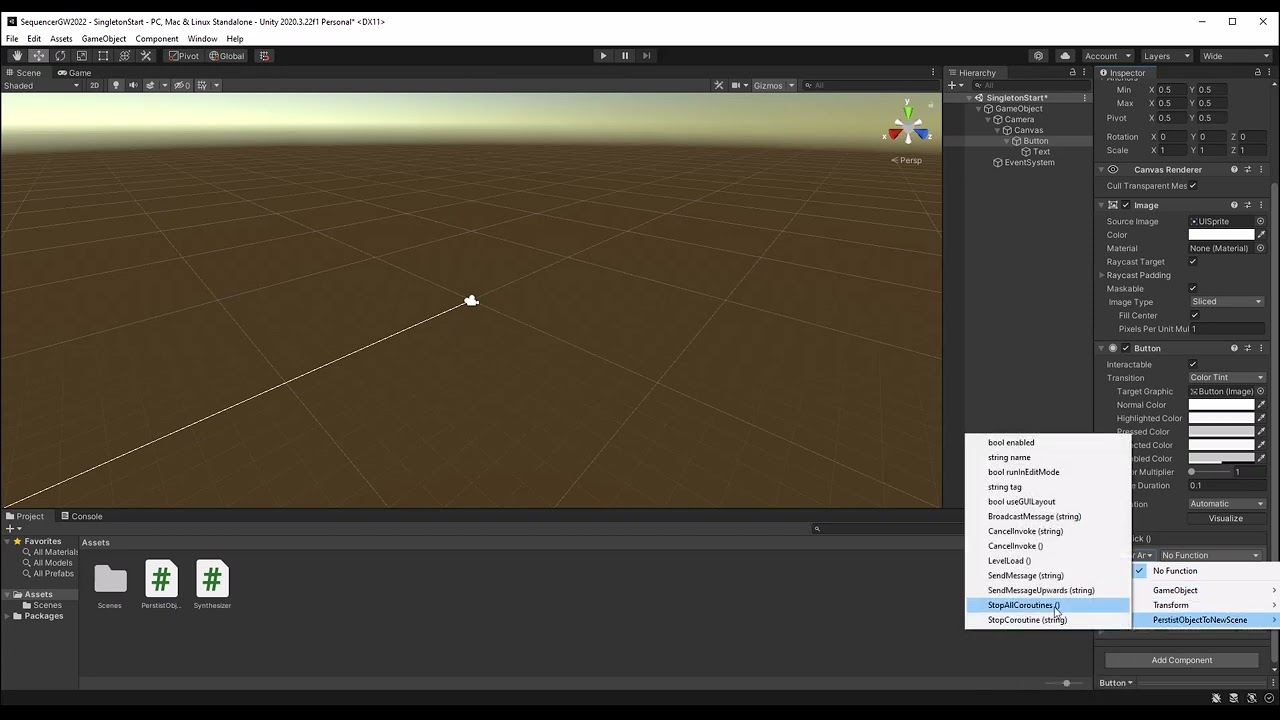Open Account dropdown
The image size is (1280, 720).
pos(1107,56)
